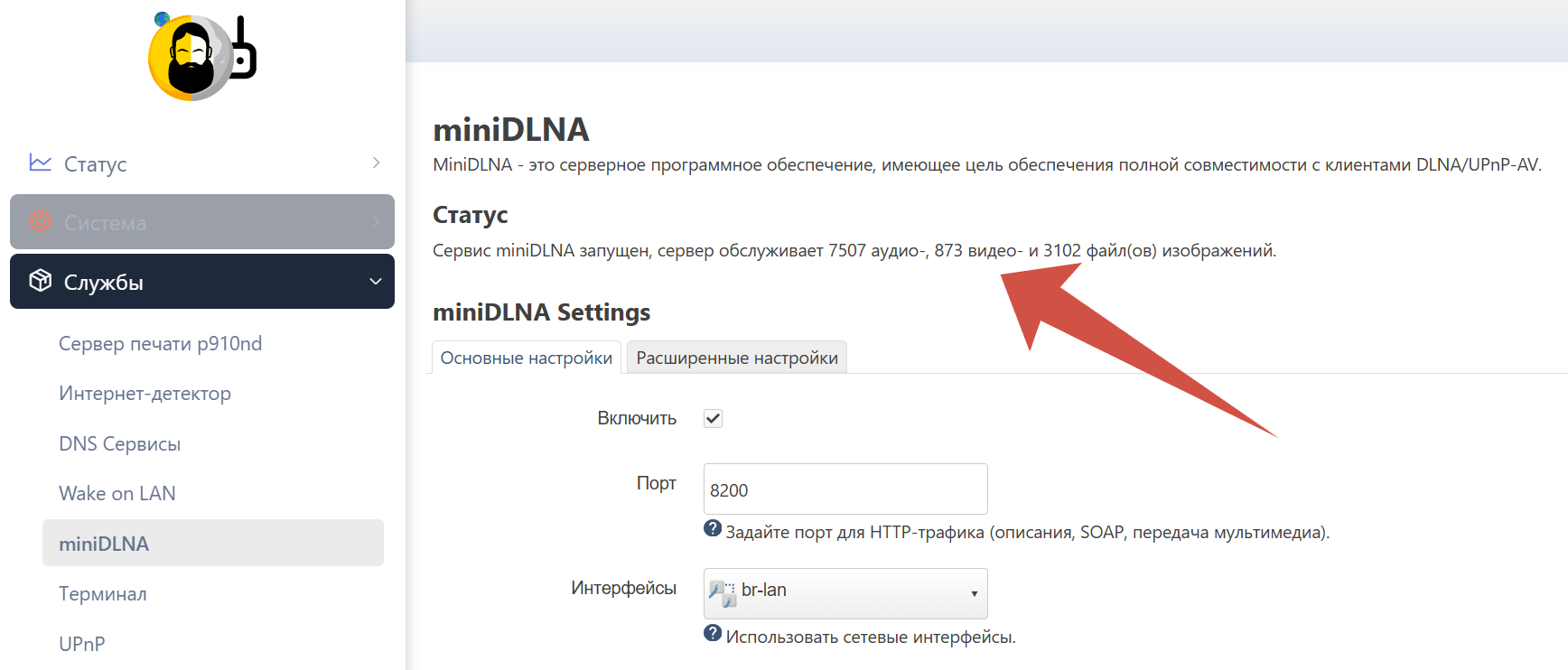Click the Службы box icon
1568x670 pixels.
click(41, 281)
